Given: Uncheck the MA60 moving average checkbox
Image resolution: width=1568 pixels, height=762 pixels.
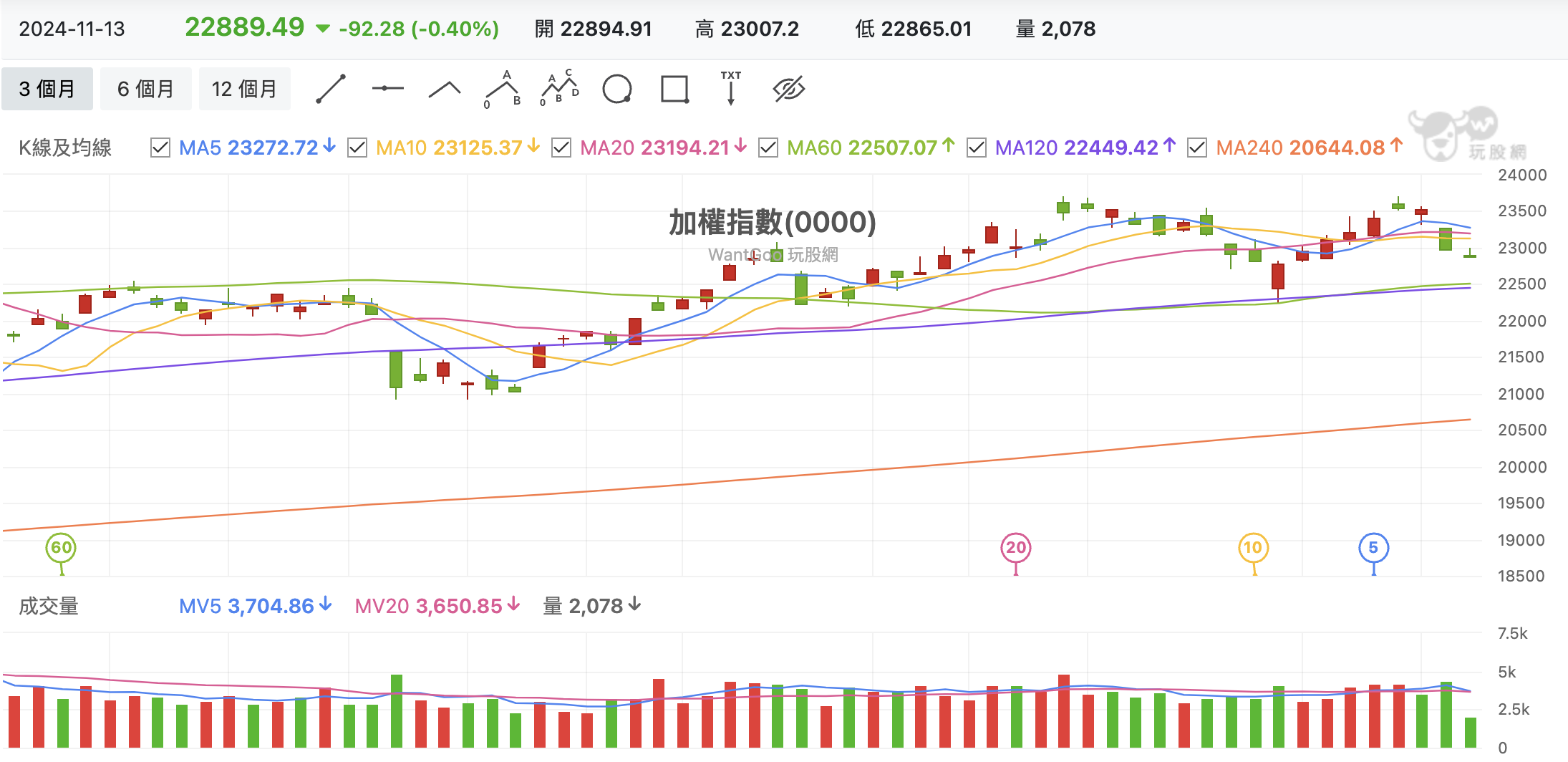Looking at the screenshot, I should pos(768,148).
